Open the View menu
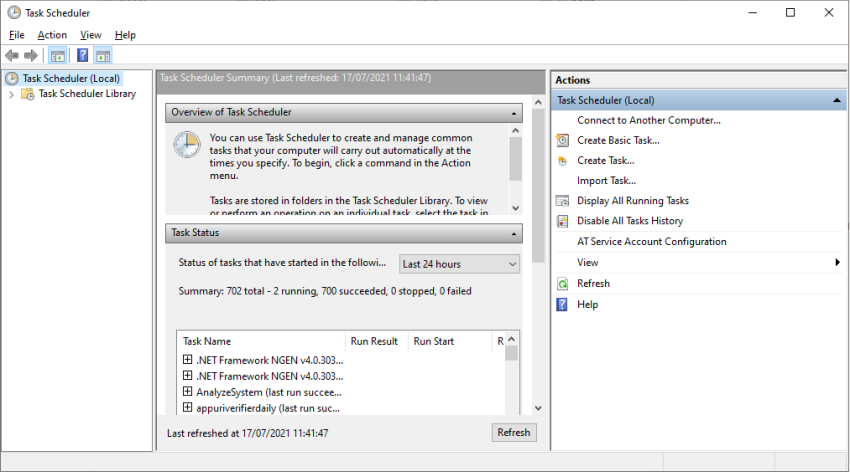The height and width of the screenshot is (472, 850). 91,35
